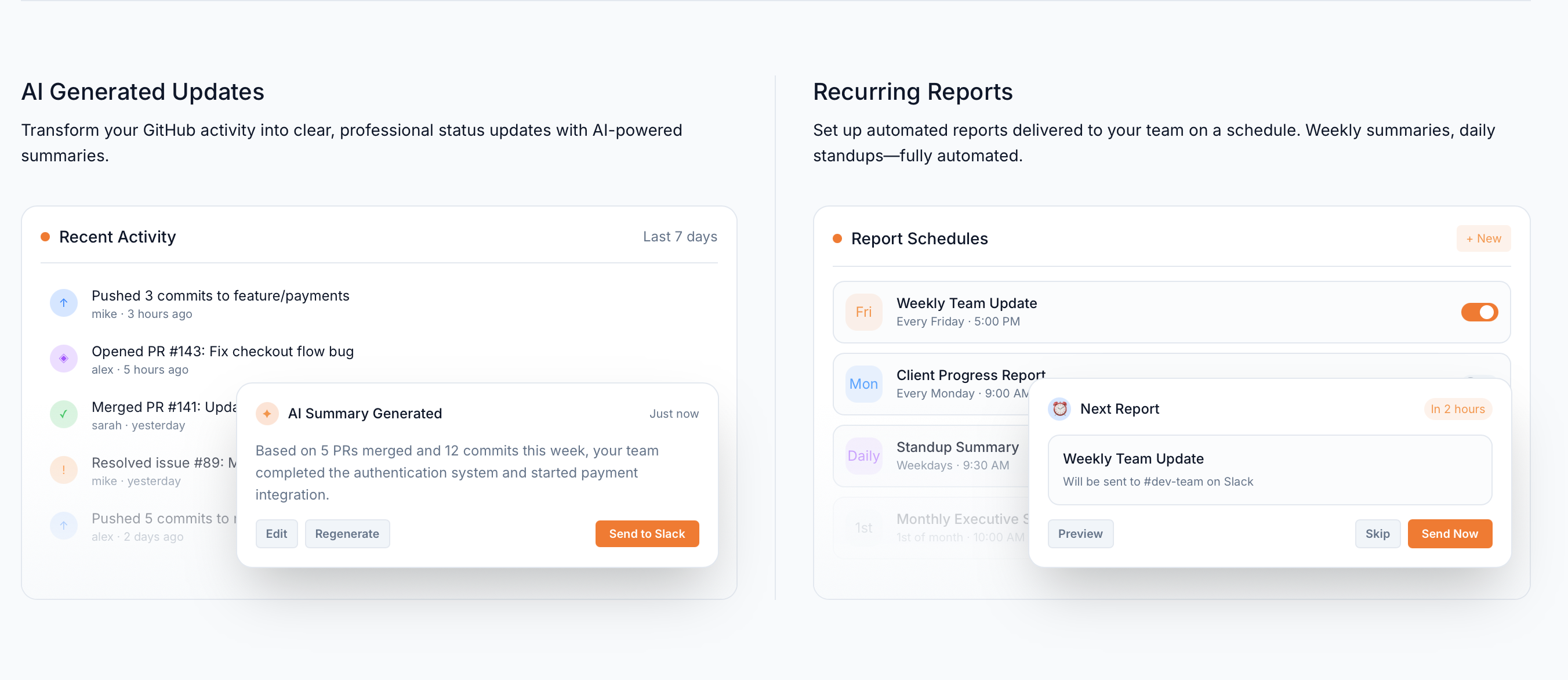Send the AI summary to Slack
The image size is (1568, 680).
[x=647, y=534]
